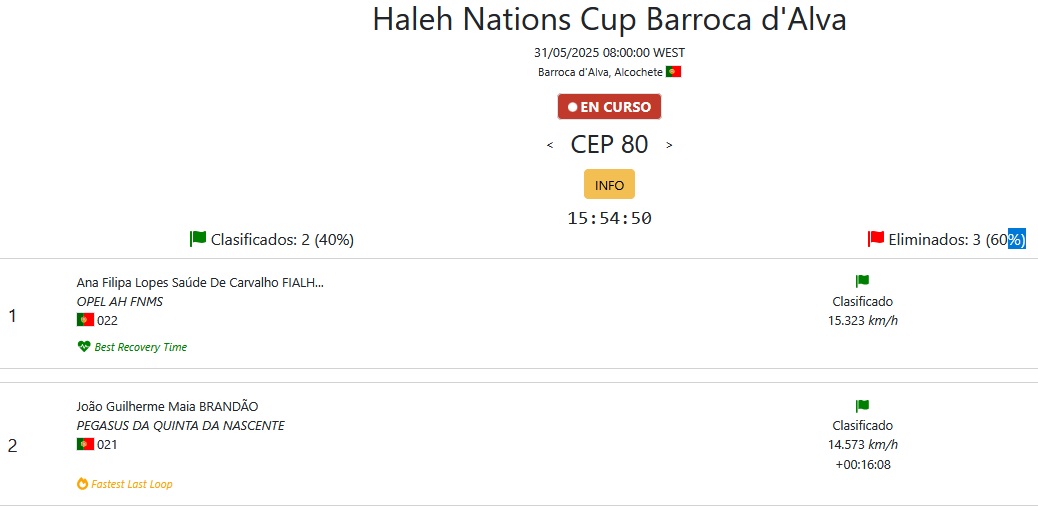Click the green Clasificados flag icon
Screen dimensions: 1038x507
click(198, 238)
